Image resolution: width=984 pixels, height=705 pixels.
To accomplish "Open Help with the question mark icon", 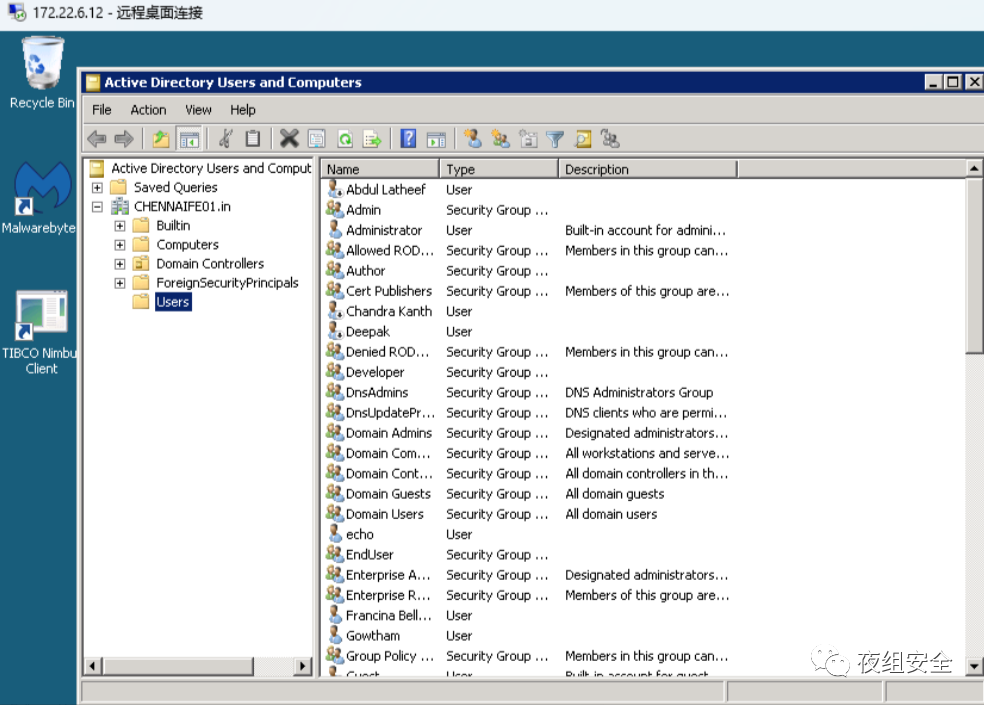I will pyautogui.click(x=409, y=139).
